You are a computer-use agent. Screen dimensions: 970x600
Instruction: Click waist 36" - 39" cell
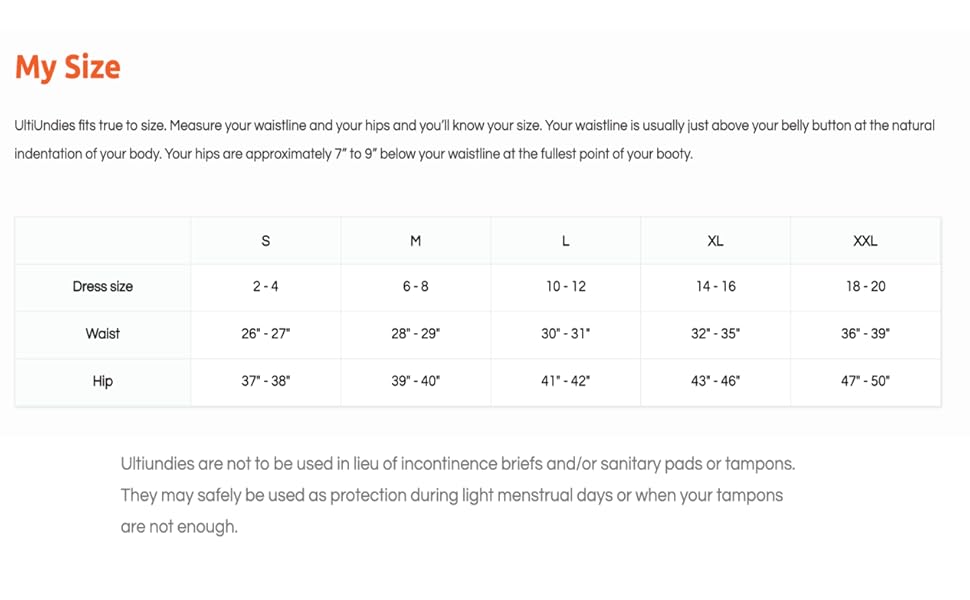865,334
